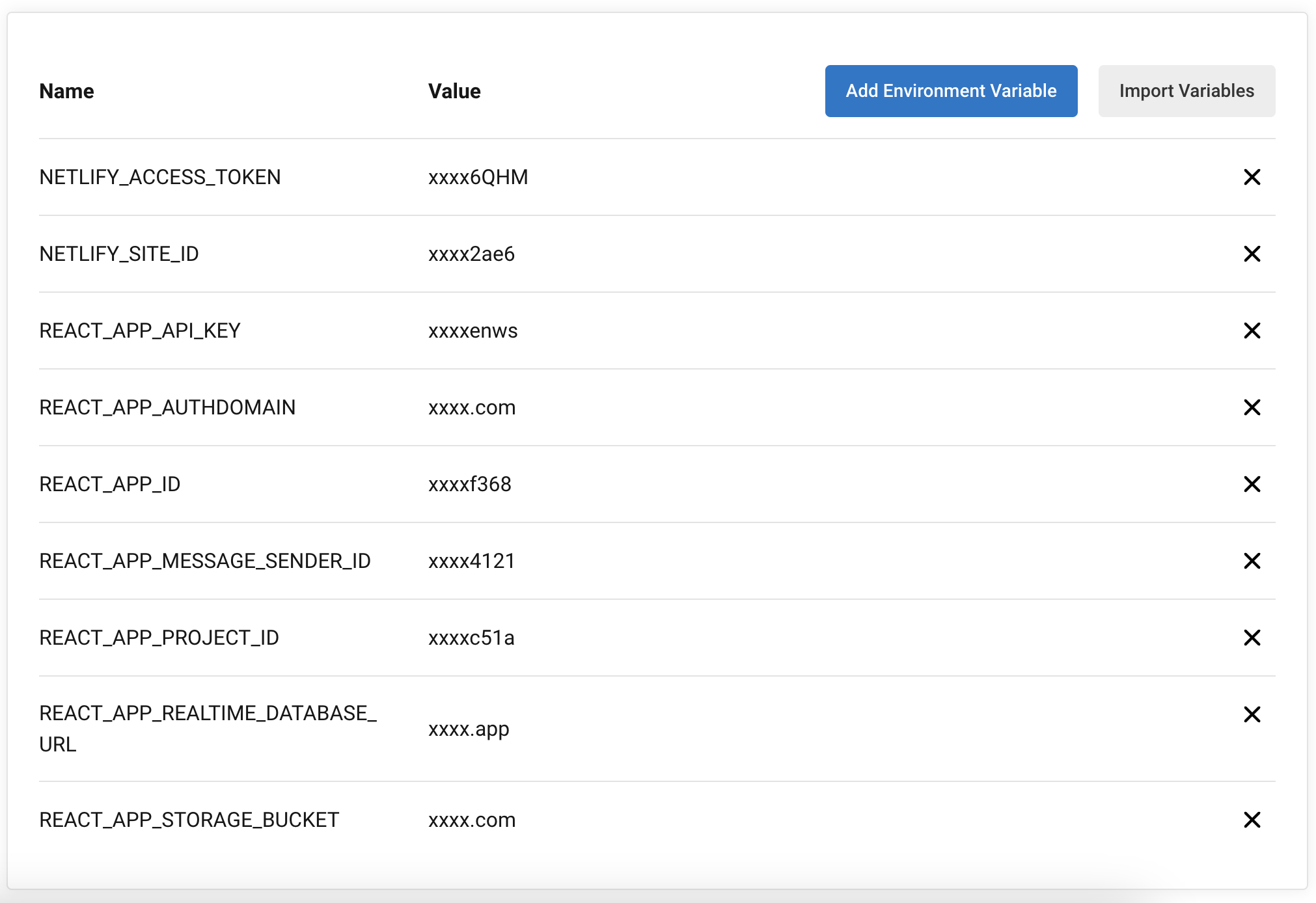Select the REACT_APP_STORAGE_BUCKET name
The height and width of the screenshot is (903, 1316).
[x=189, y=820]
